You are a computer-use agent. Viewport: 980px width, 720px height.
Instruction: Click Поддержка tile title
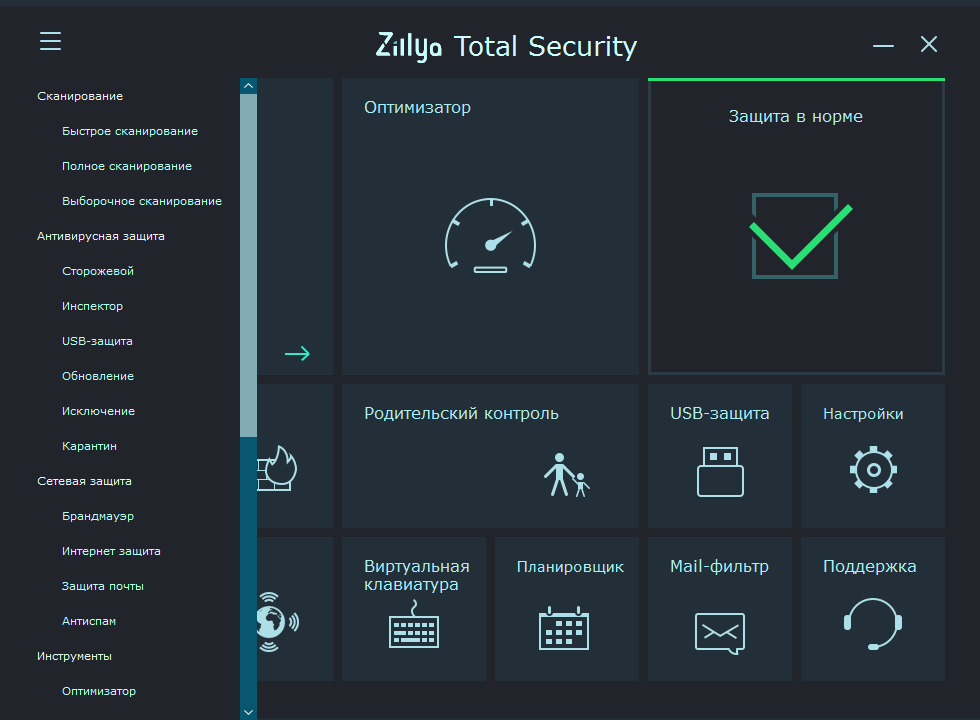(869, 566)
